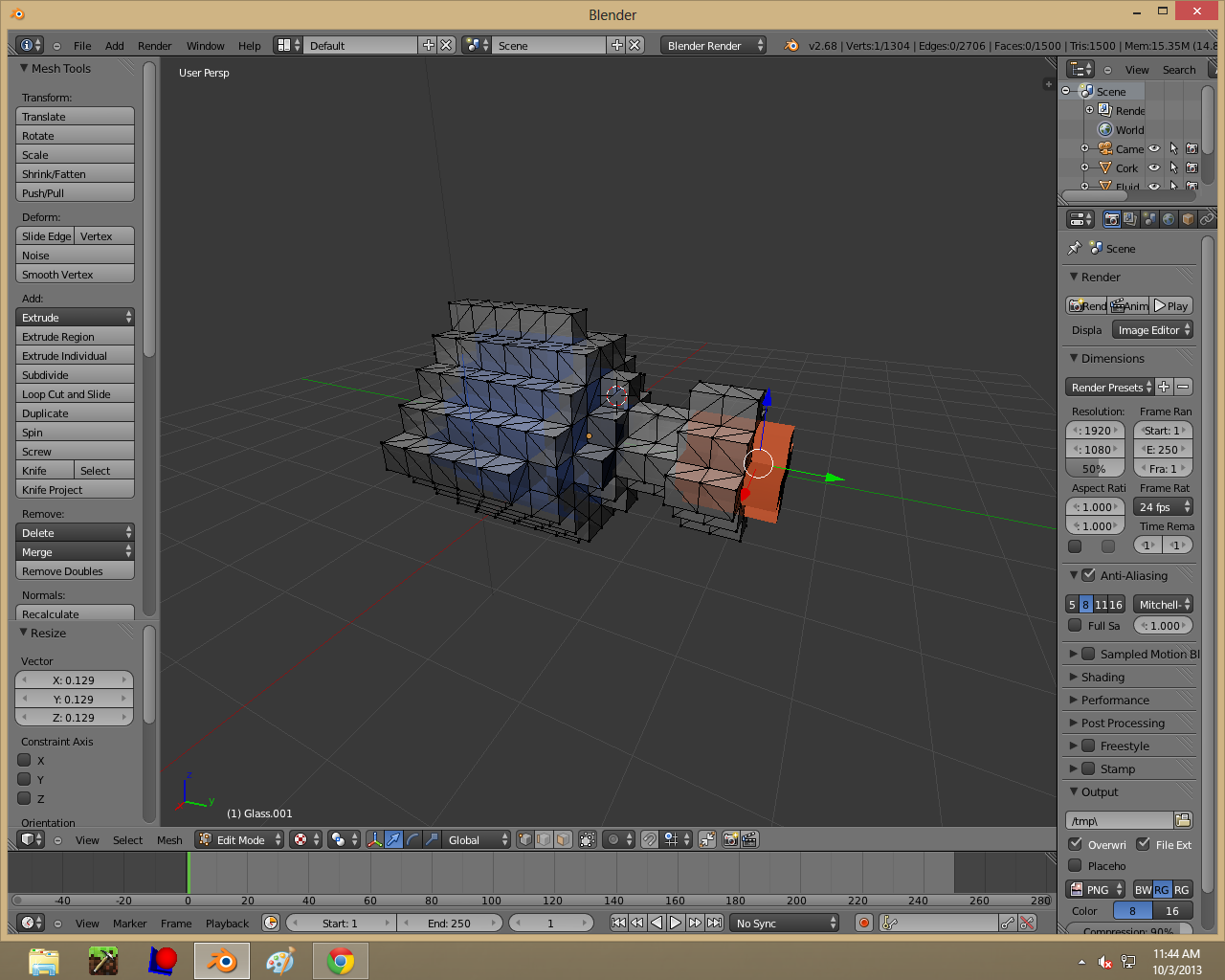Screen dimensions: 1225x980
Task: Click the Loop Cut and Slide button
Action: pyautogui.click(x=75, y=393)
